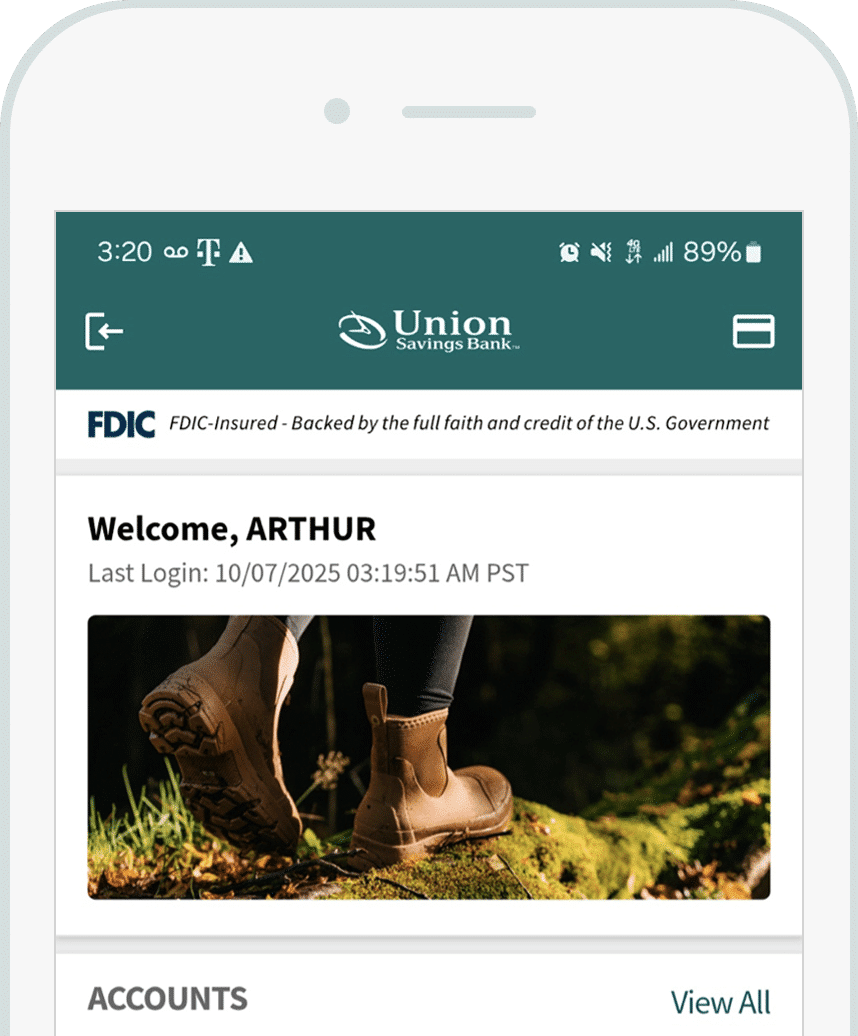This screenshot has height=1036, width=858.
Task: Tap the data transfer arrows icon
Action: pyautogui.click(x=633, y=252)
